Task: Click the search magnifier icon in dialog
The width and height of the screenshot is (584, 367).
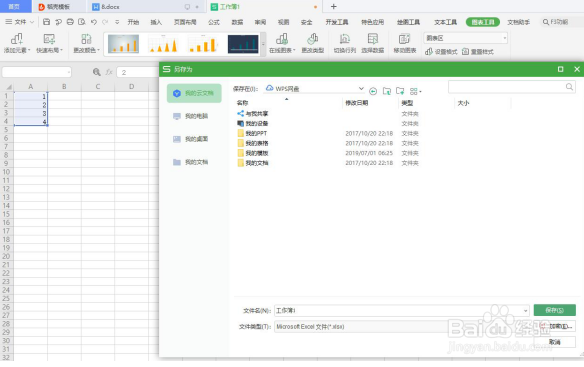Action: click(569, 87)
